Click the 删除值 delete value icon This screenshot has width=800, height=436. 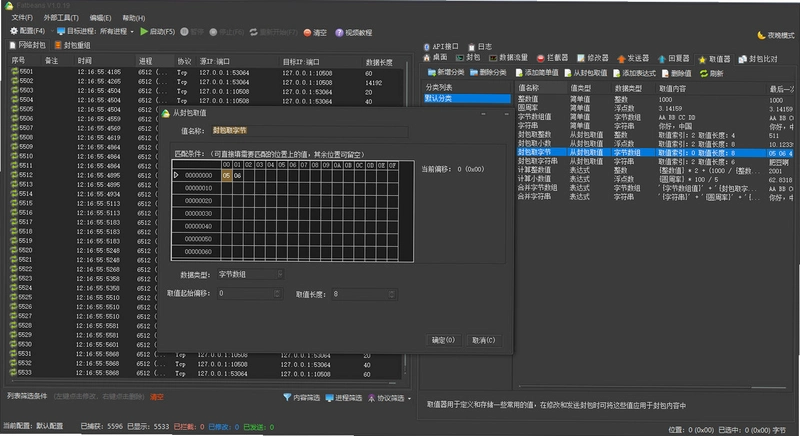pos(665,73)
